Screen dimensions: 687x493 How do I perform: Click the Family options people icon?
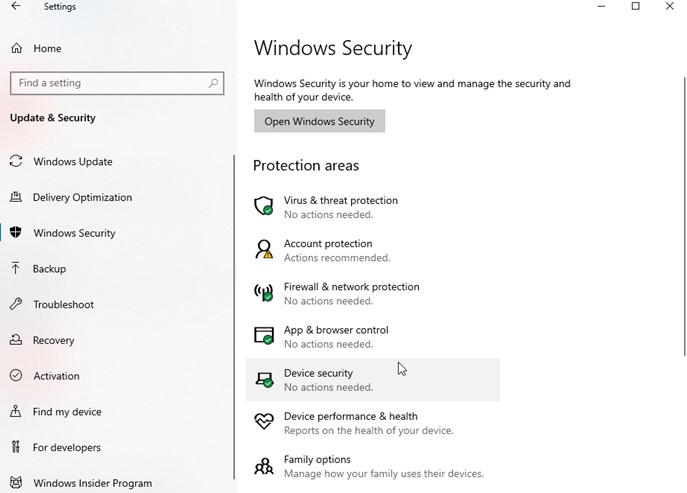264,466
